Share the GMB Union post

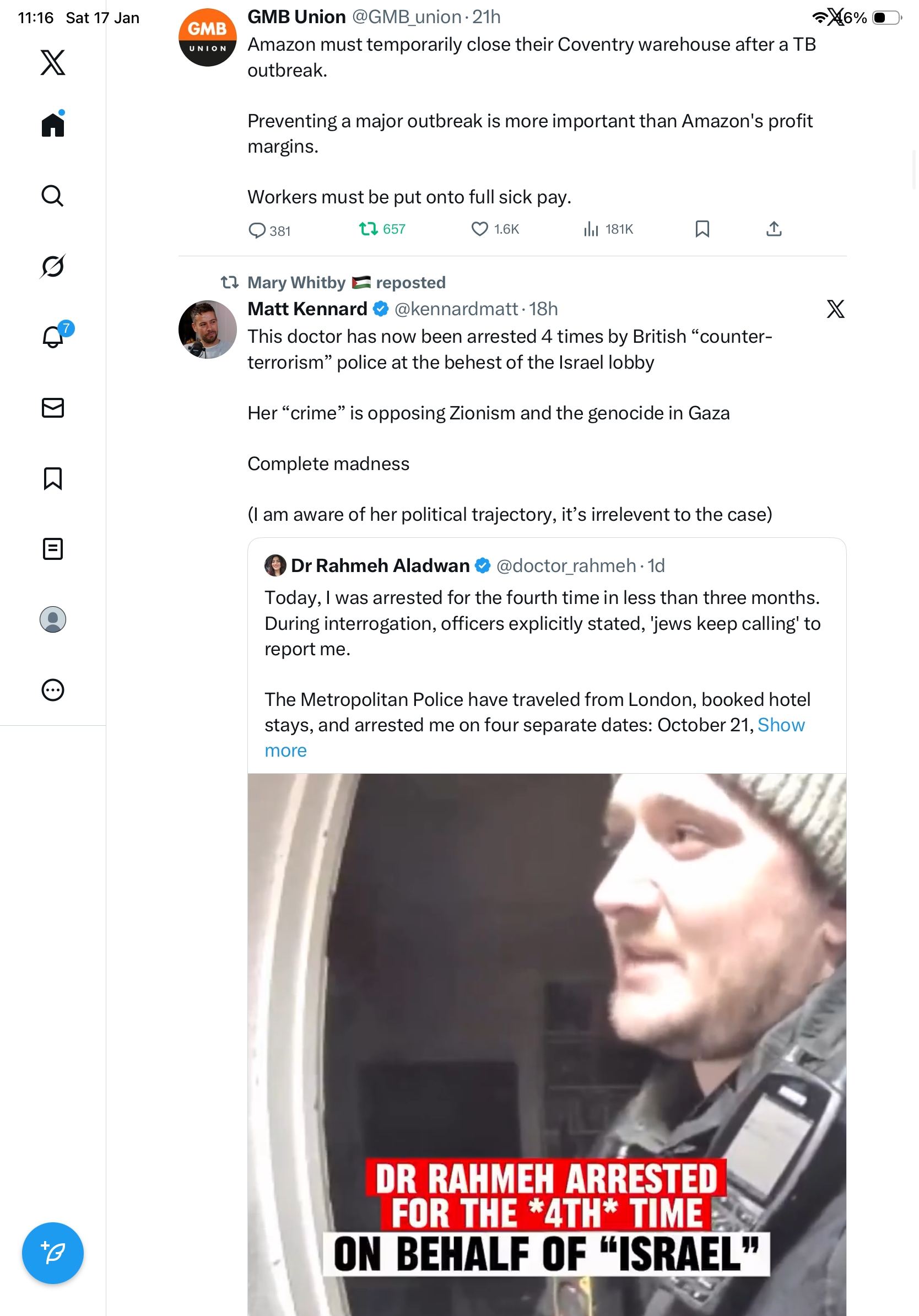(x=774, y=229)
